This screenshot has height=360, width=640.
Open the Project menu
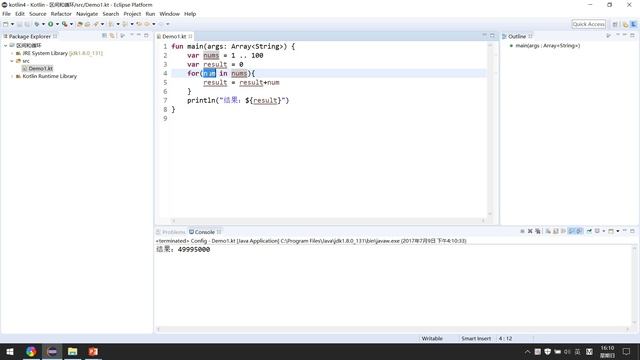tap(132, 14)
